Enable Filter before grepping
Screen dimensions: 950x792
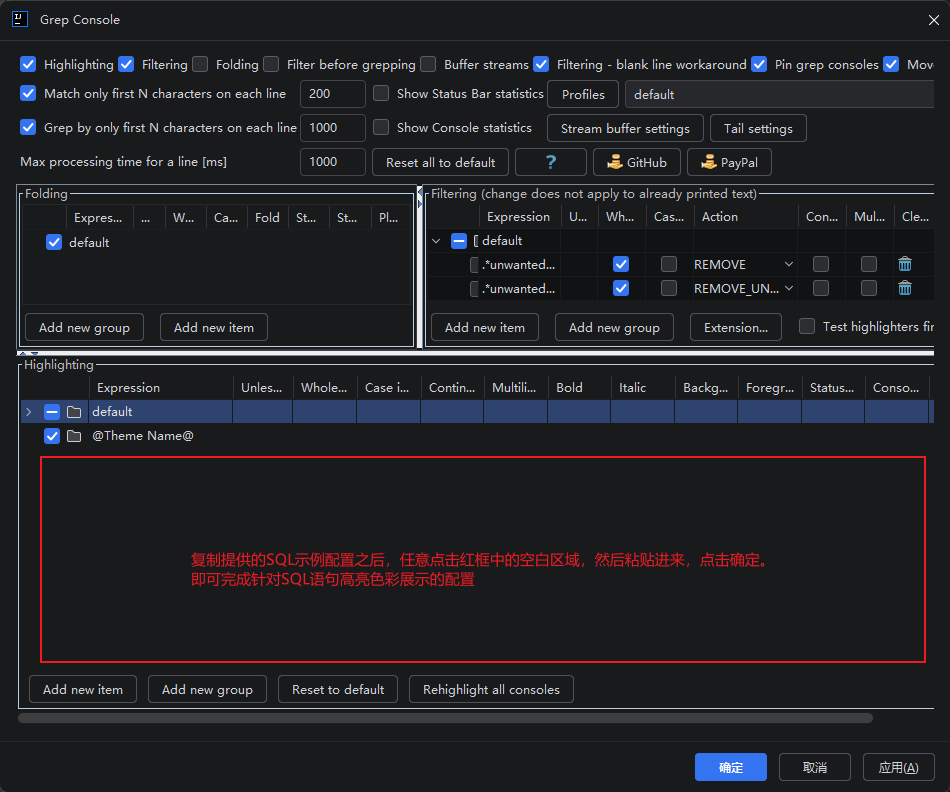click(x=271, y=64)
